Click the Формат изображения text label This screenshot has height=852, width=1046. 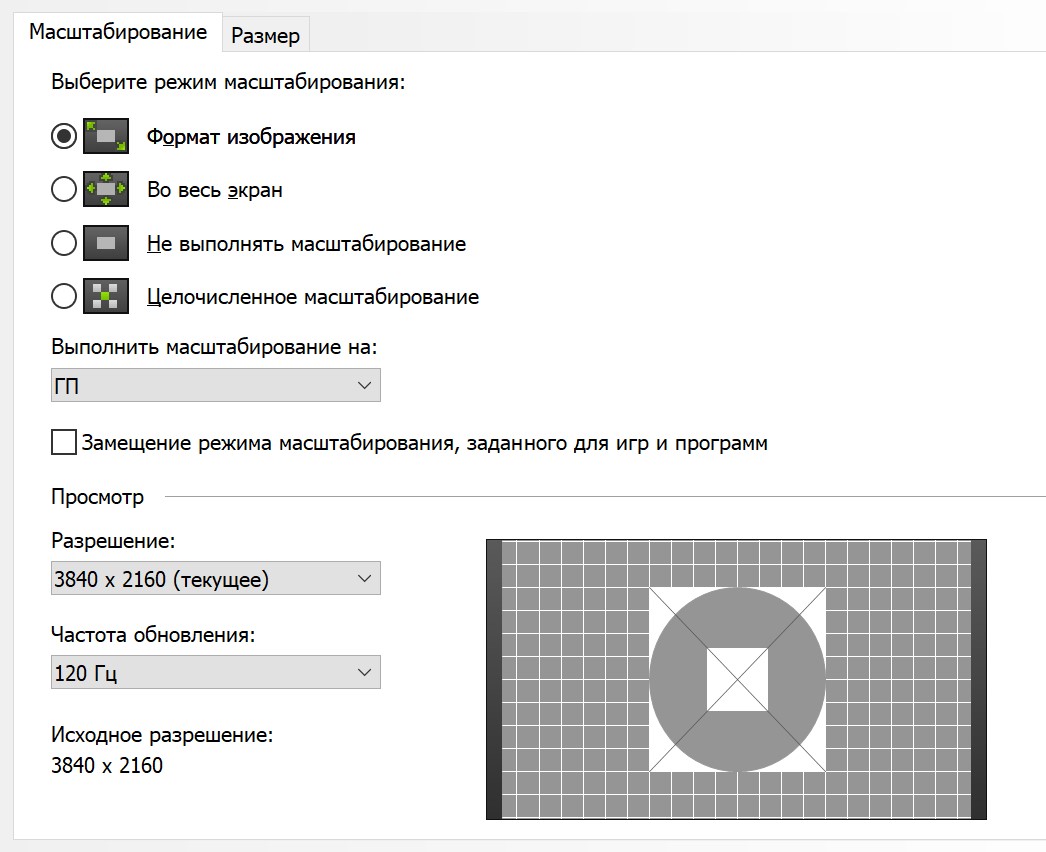[251, 137]
